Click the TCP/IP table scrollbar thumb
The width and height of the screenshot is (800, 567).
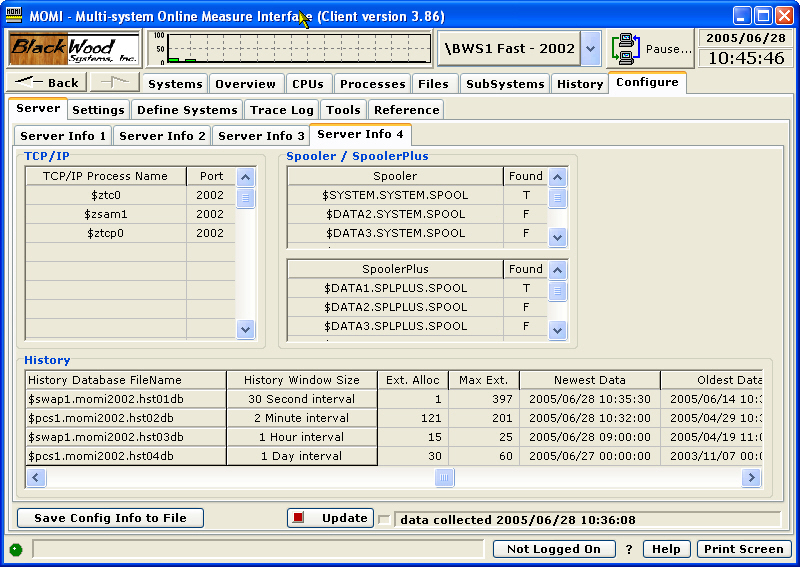(245, 198)
